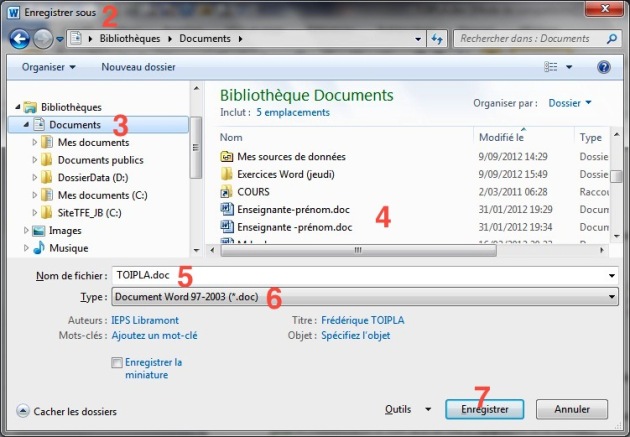Click the Back navigation arrow
Image resolution: width=630 pixels, height=437 pixels.
[x=19, y=39]
